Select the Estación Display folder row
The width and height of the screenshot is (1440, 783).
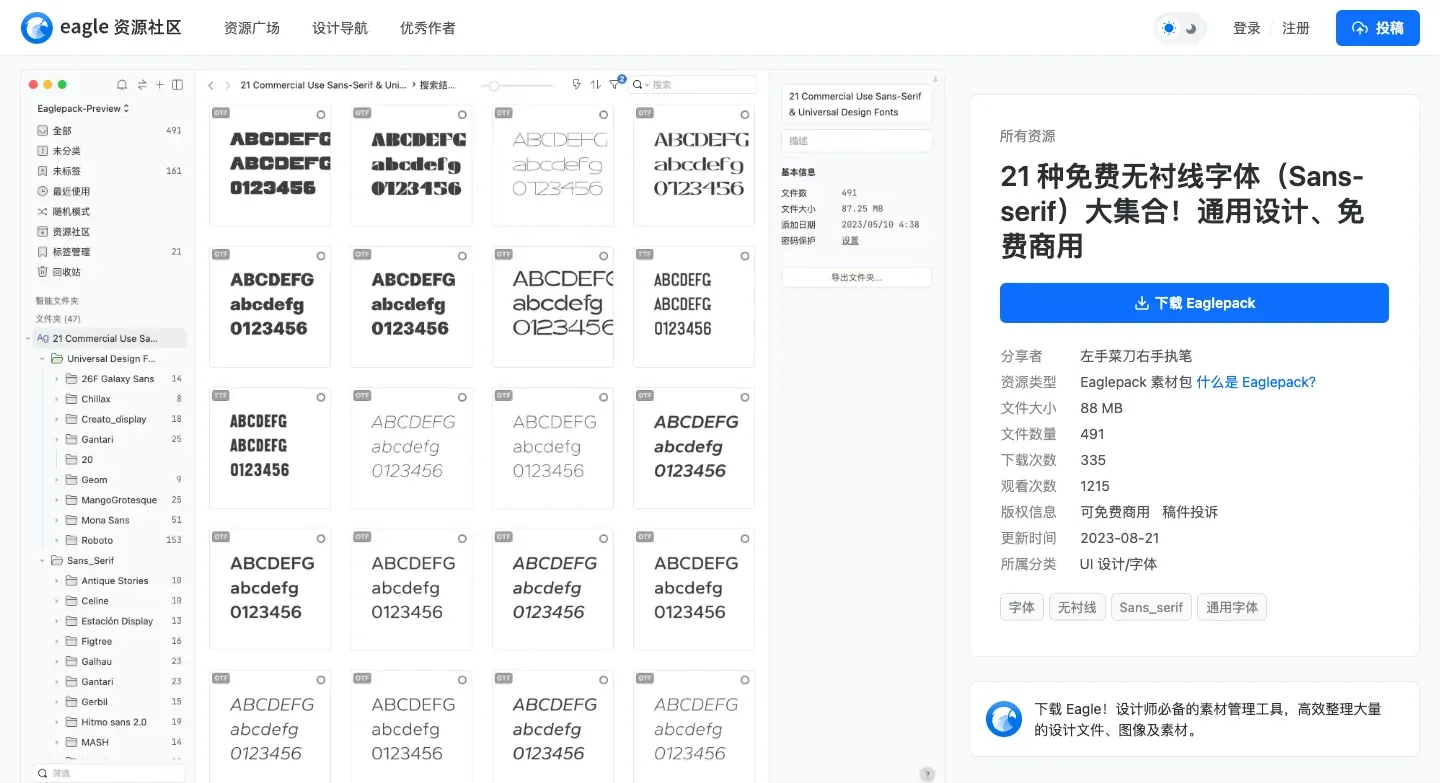[x=118, y=621]
